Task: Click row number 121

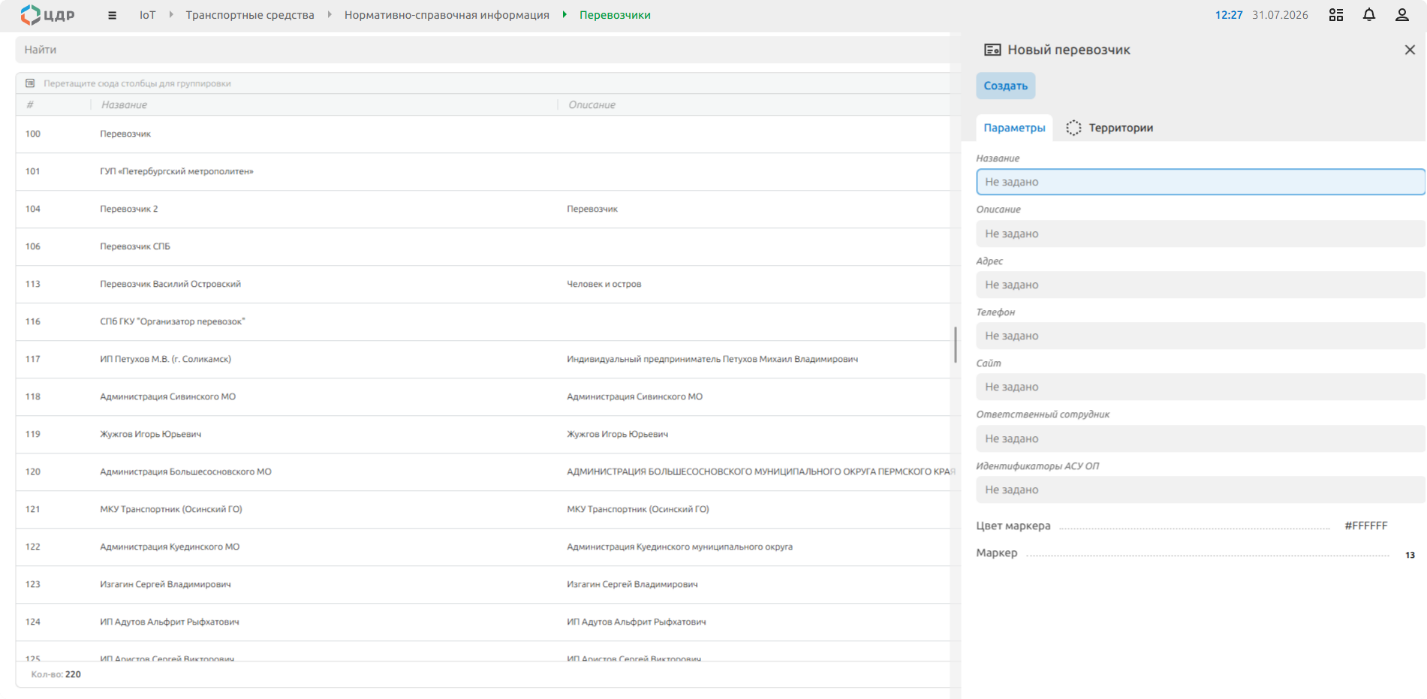Action: [x=33, y=509]
